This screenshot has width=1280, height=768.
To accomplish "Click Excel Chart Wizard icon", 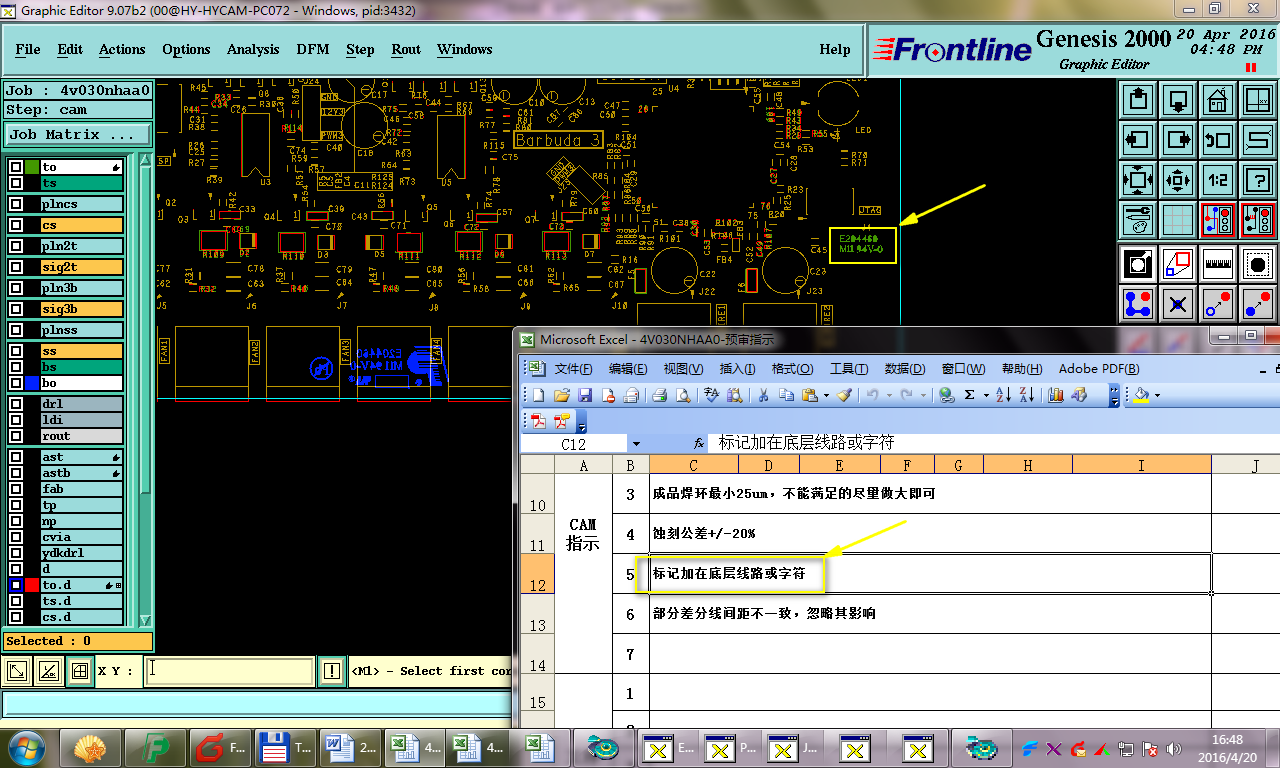I will click(1056, 395).
